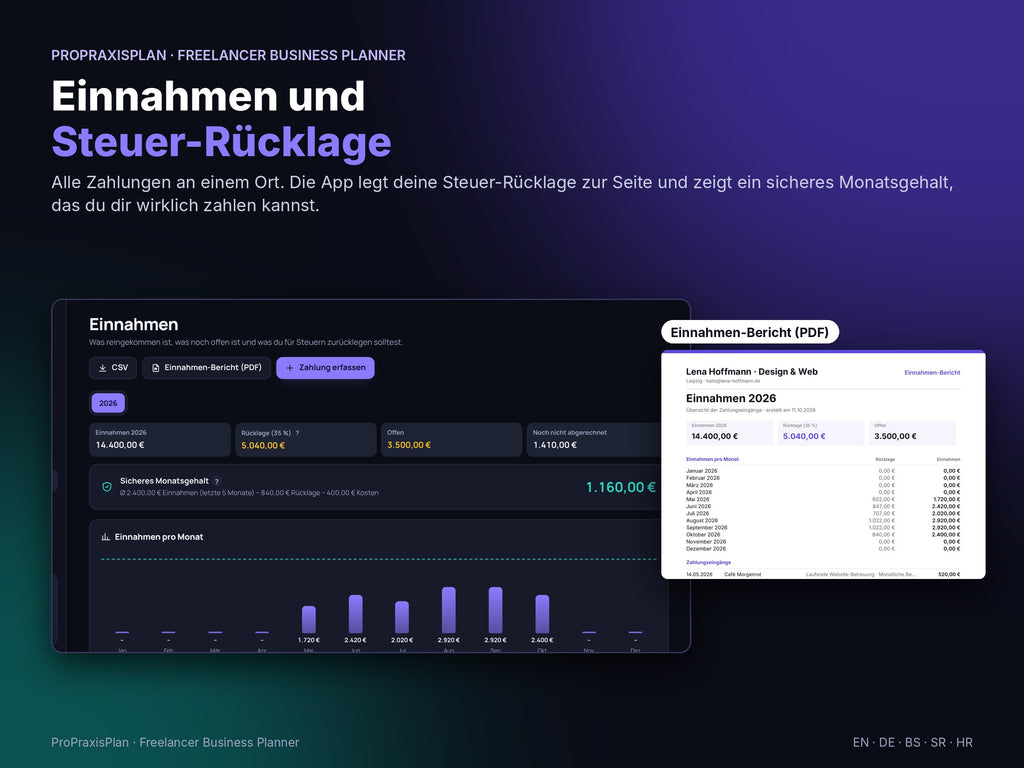Image resolution: width=1024 pixels, height=768 pixels.
Task: Click the Zahlung erfassen button
Action: click(325, 368)
